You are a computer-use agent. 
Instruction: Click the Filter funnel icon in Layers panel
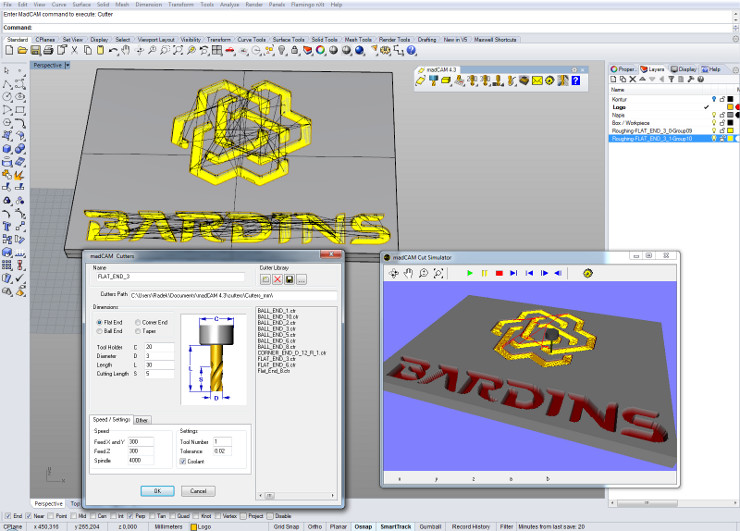pyautogui.click(x=671, y=79)
